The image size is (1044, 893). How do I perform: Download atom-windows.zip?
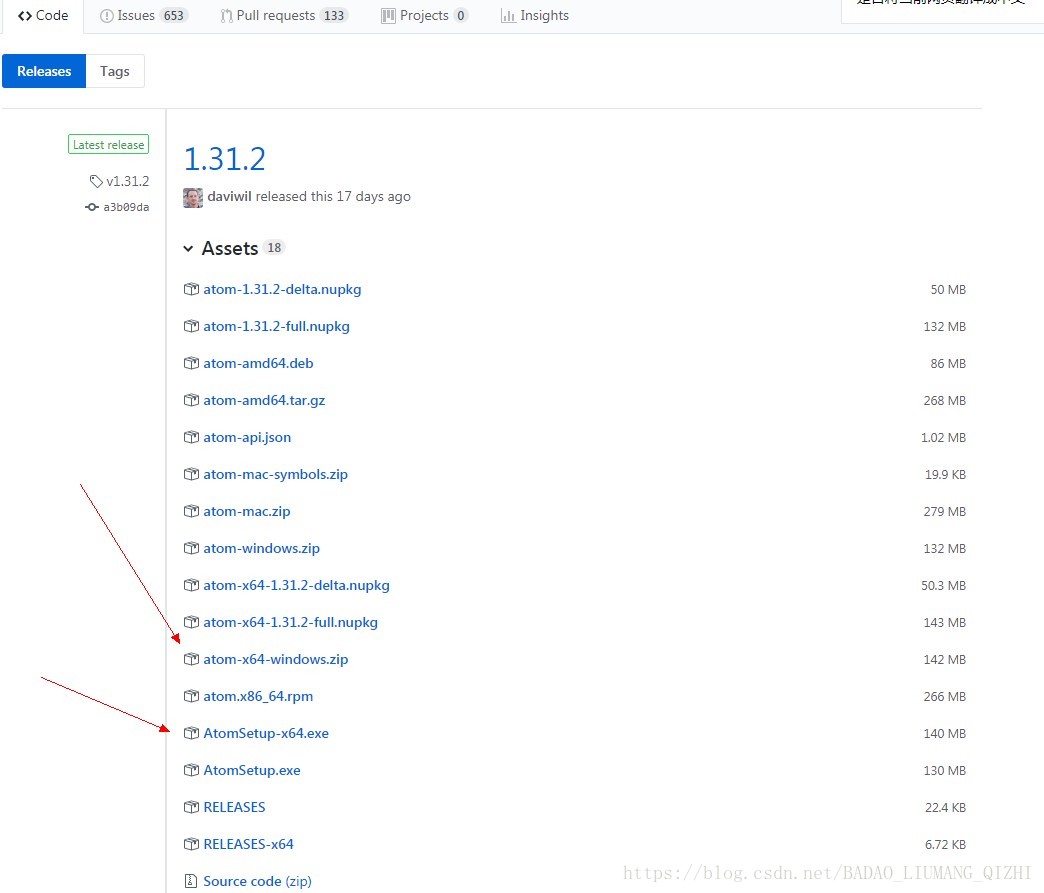coord(262,548)
